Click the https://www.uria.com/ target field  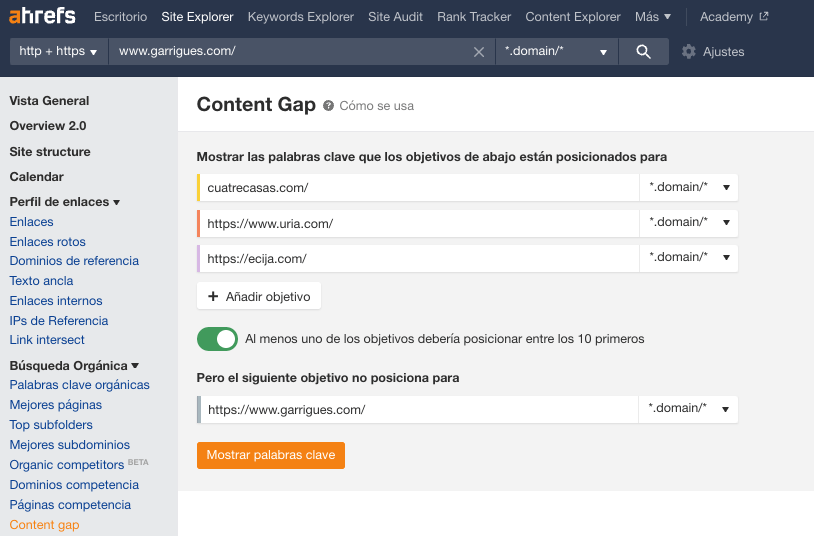[418, 223]
